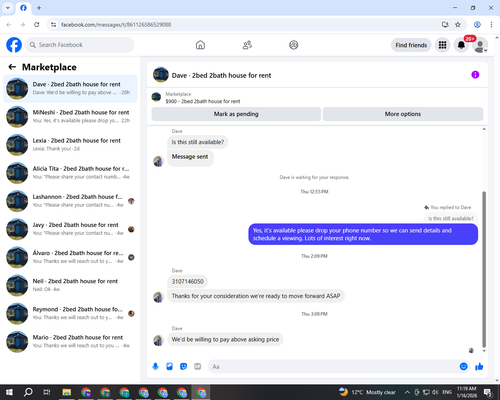This screenshot has height=400, width=500.
Task: Open conversation info purple icon
Action: (x=475, y=75)
